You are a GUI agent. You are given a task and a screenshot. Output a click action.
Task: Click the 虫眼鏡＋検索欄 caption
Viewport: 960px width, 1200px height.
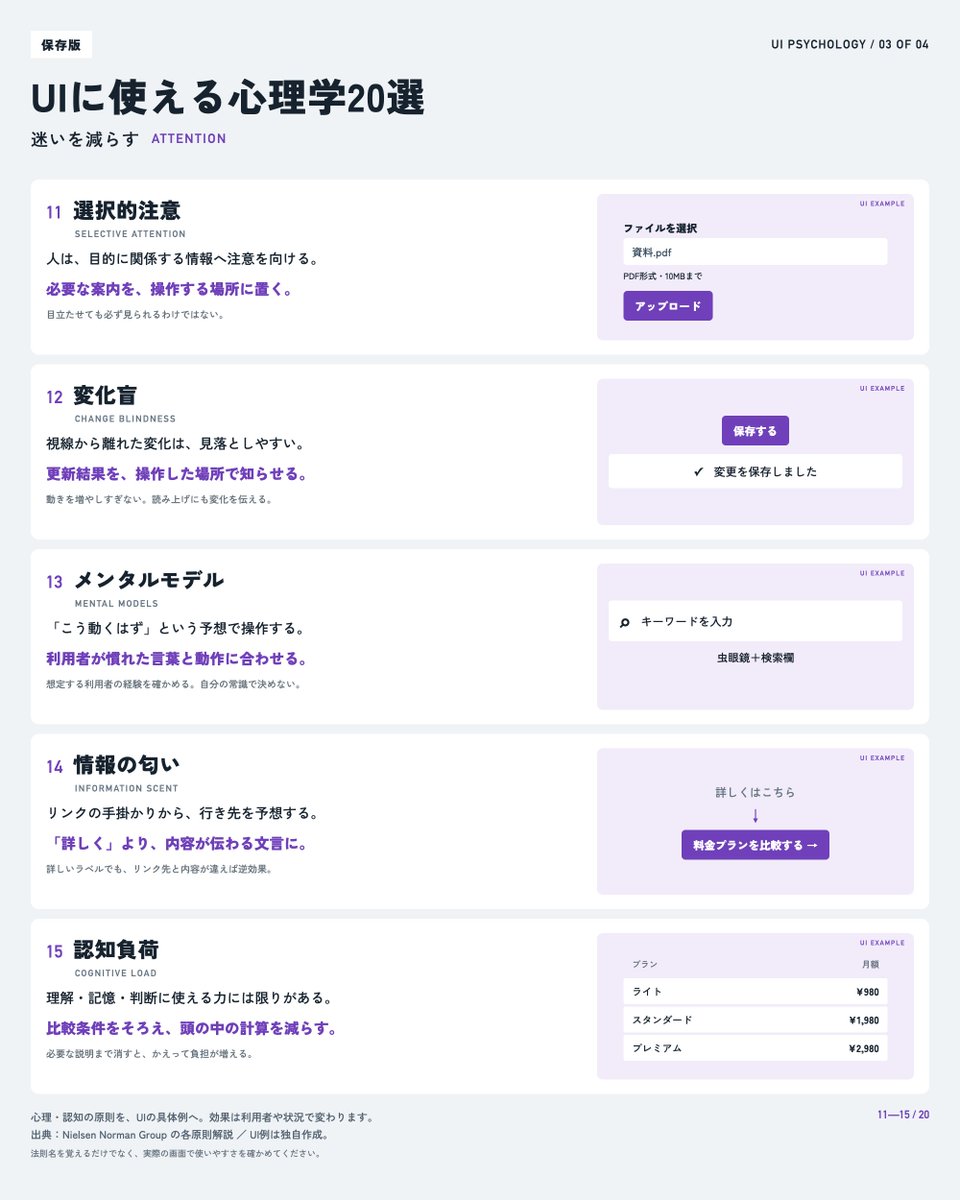pos(755,658)
